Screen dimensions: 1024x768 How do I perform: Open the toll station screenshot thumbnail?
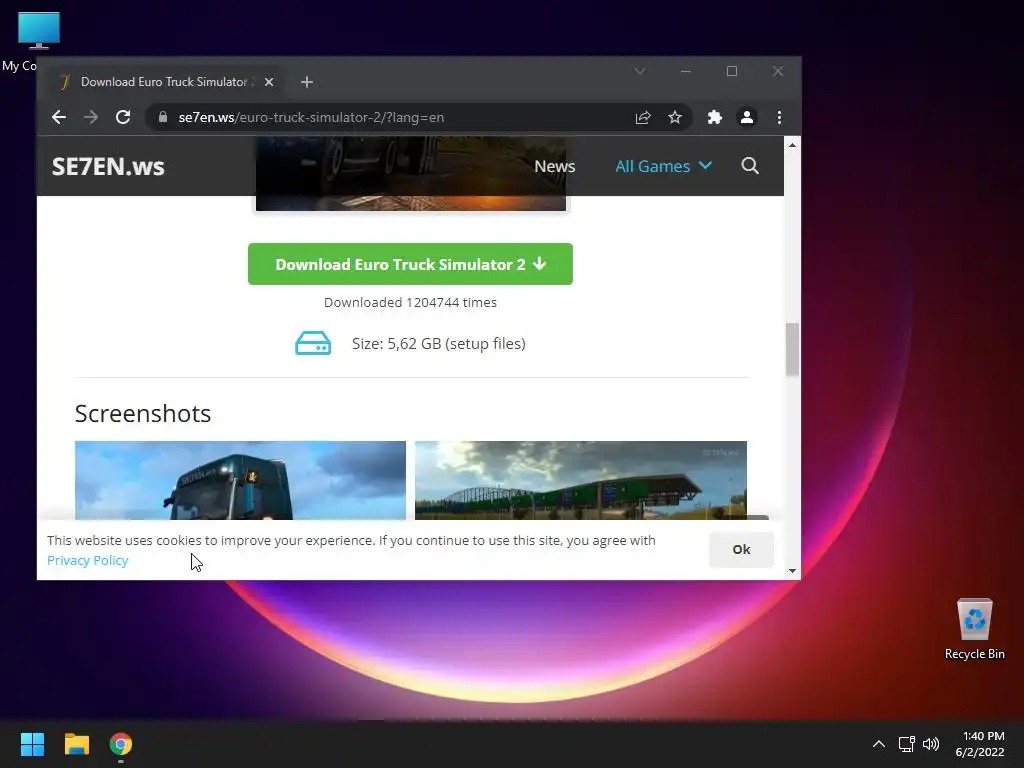[581, 480]
